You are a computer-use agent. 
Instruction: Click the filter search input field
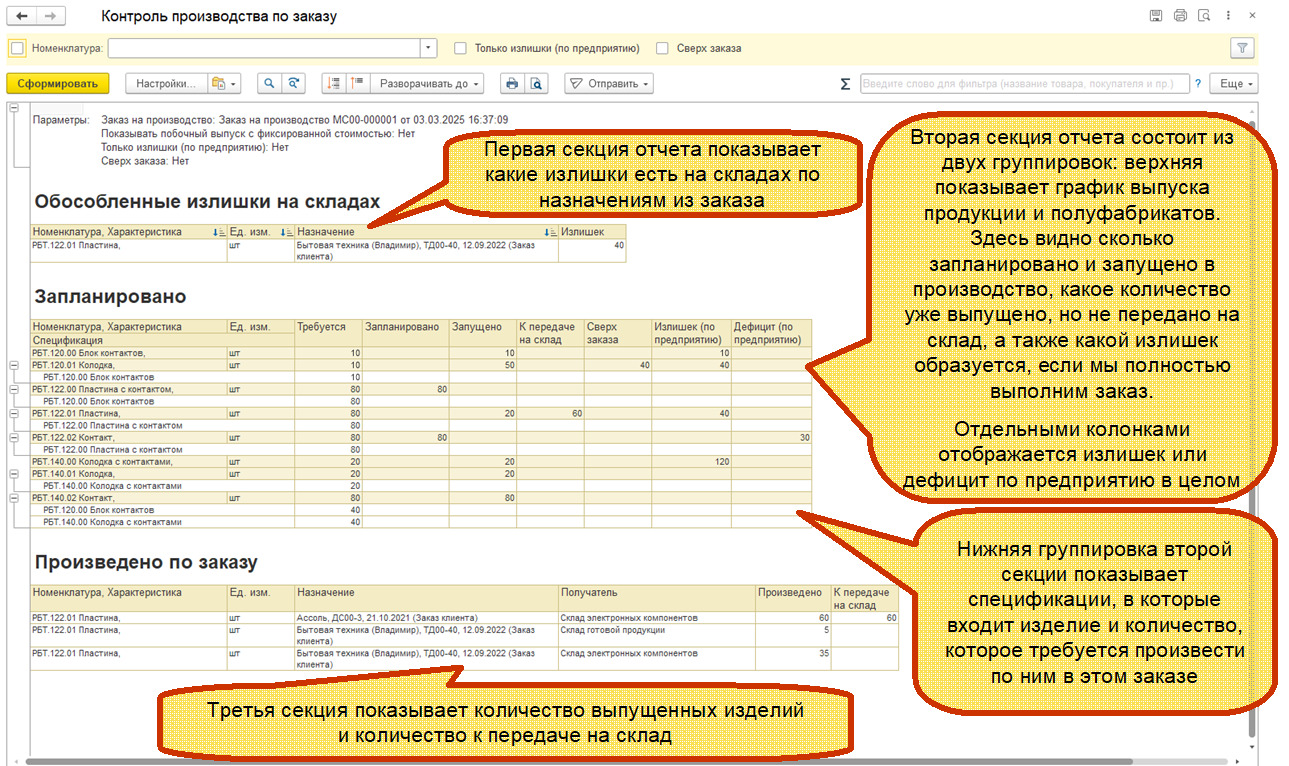(x=1025, y=84)
